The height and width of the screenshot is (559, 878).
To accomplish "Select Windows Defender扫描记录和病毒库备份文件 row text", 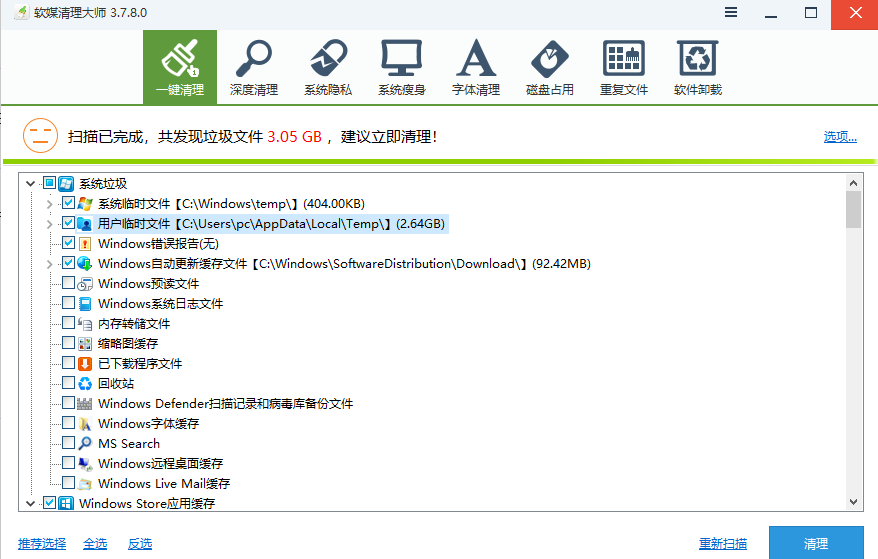I will [x=225, y=403].
